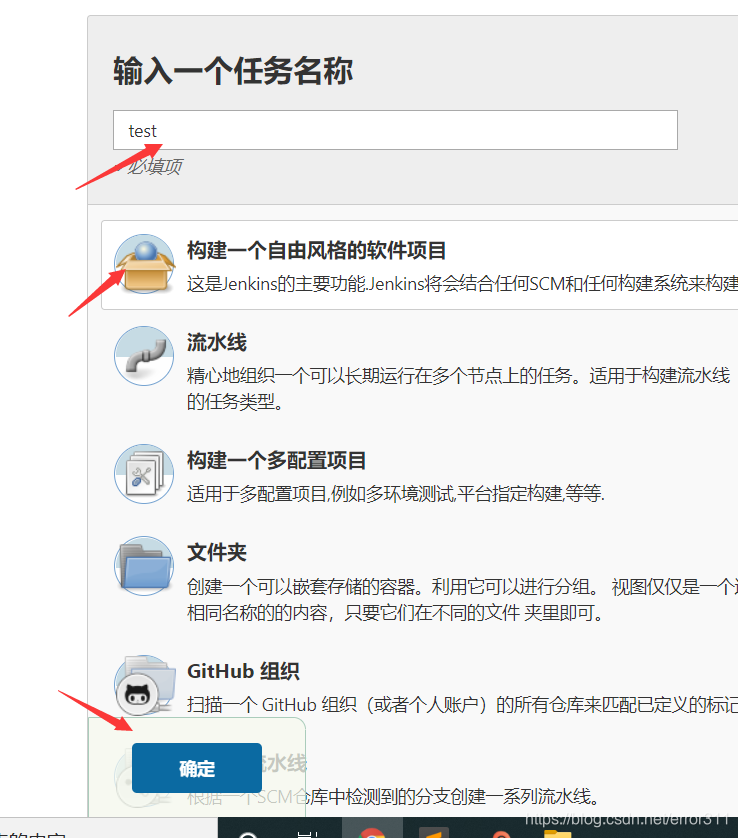The height and width of the screenshot is (838, 738).
Task: Choose 构建一个自由风格的软件项目 title
Action: 316,250
